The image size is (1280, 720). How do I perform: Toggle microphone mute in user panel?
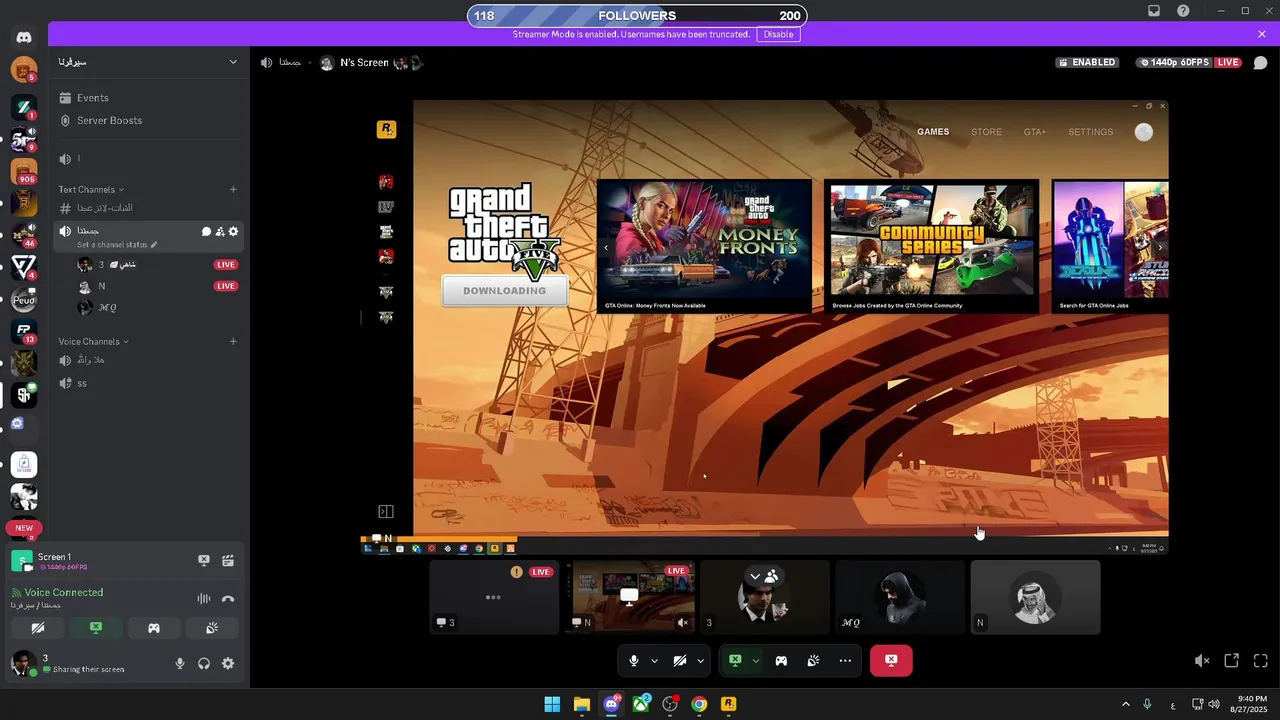[x=180, y=663]
